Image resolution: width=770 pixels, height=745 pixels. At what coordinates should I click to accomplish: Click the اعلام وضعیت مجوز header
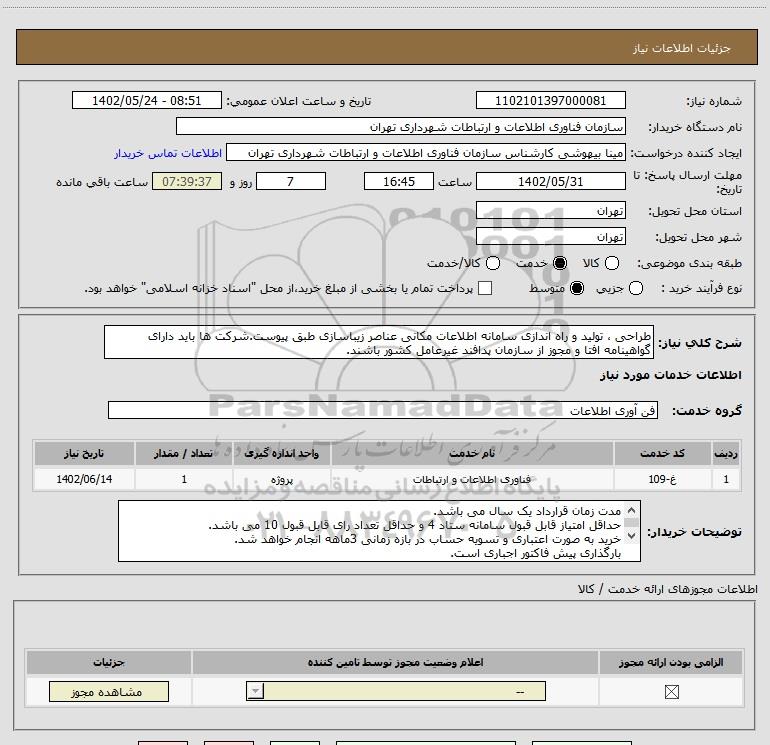[x=395, y=662]
